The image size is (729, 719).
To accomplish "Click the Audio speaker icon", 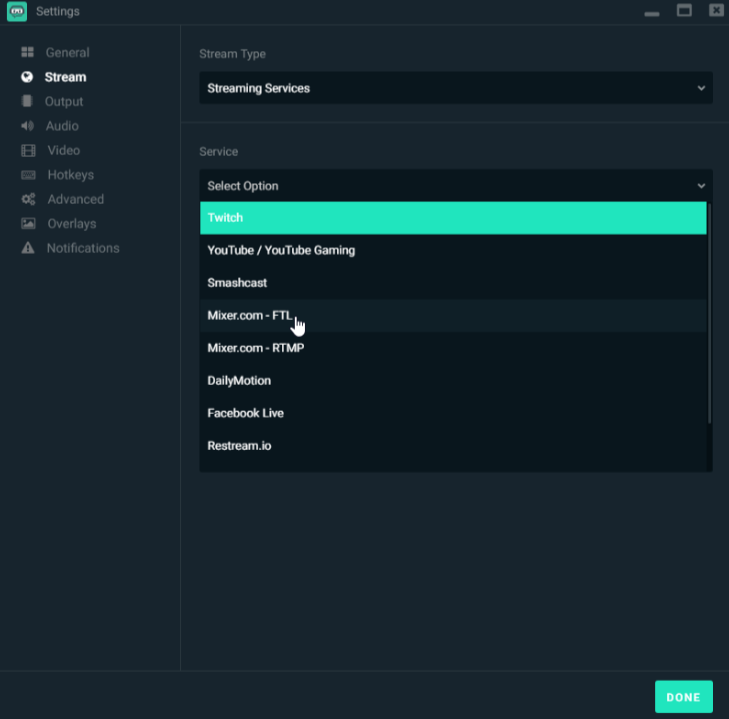I will (27, 126).
